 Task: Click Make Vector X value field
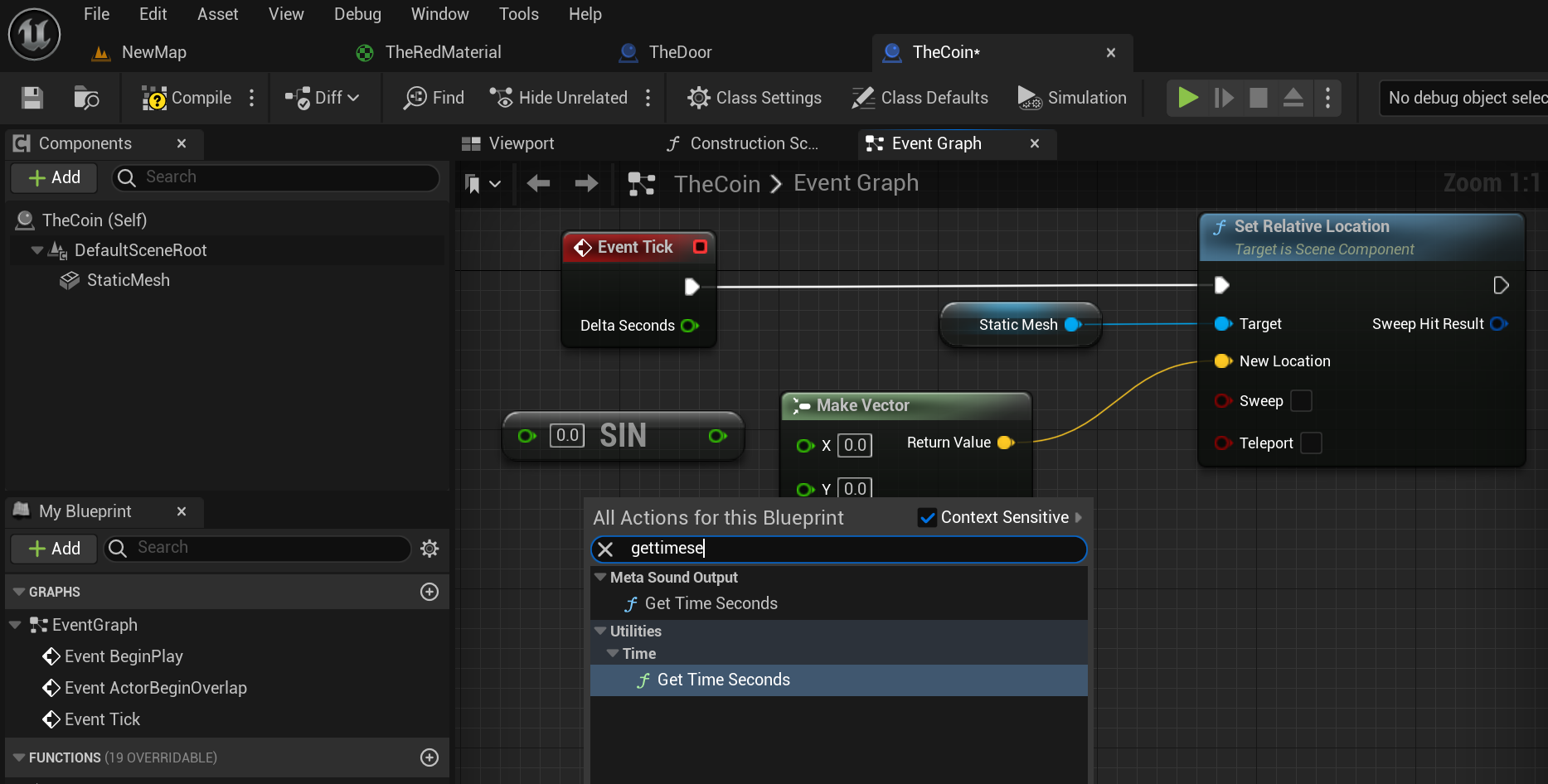click(855, 445)
